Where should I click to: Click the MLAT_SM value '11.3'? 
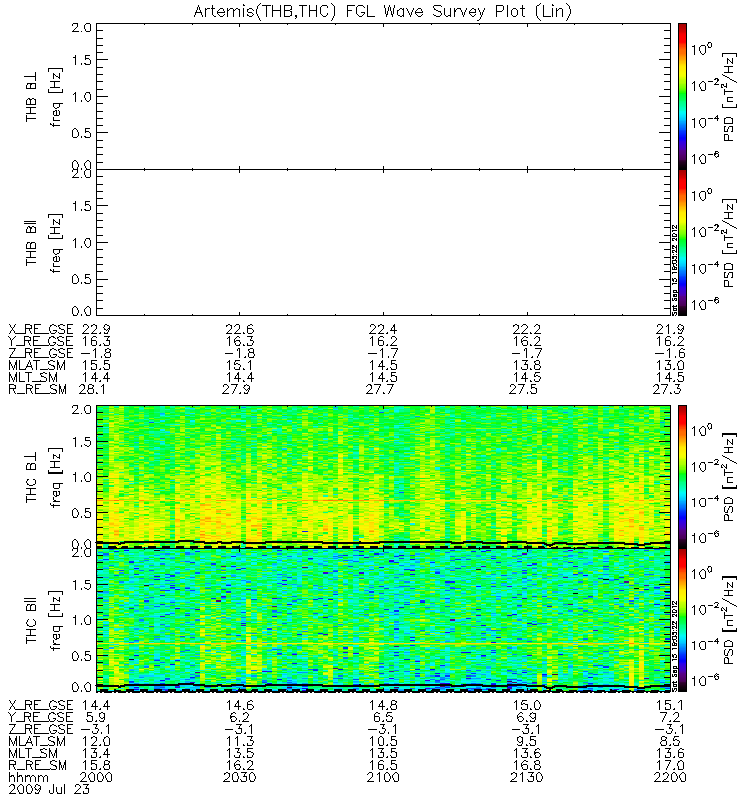(240, 741)
